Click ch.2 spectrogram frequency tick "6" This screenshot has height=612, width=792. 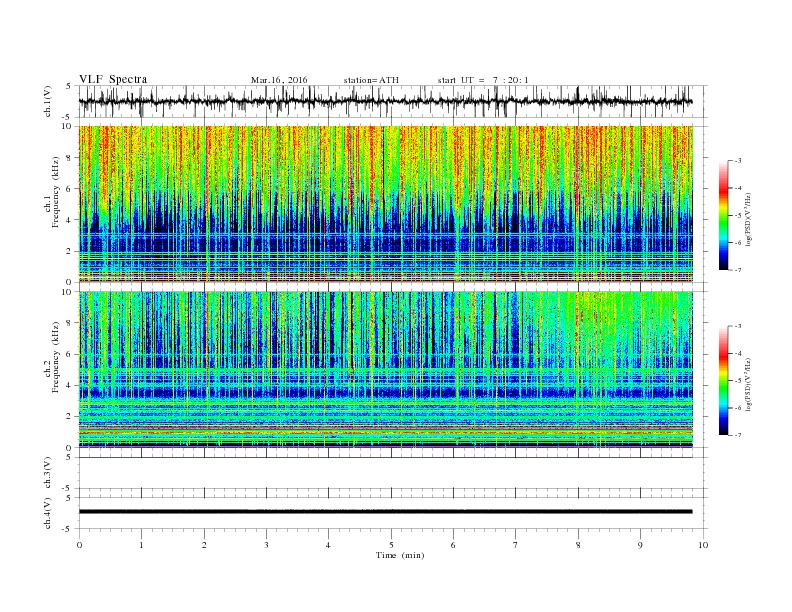pyautogui.click(x=70, y=354)
